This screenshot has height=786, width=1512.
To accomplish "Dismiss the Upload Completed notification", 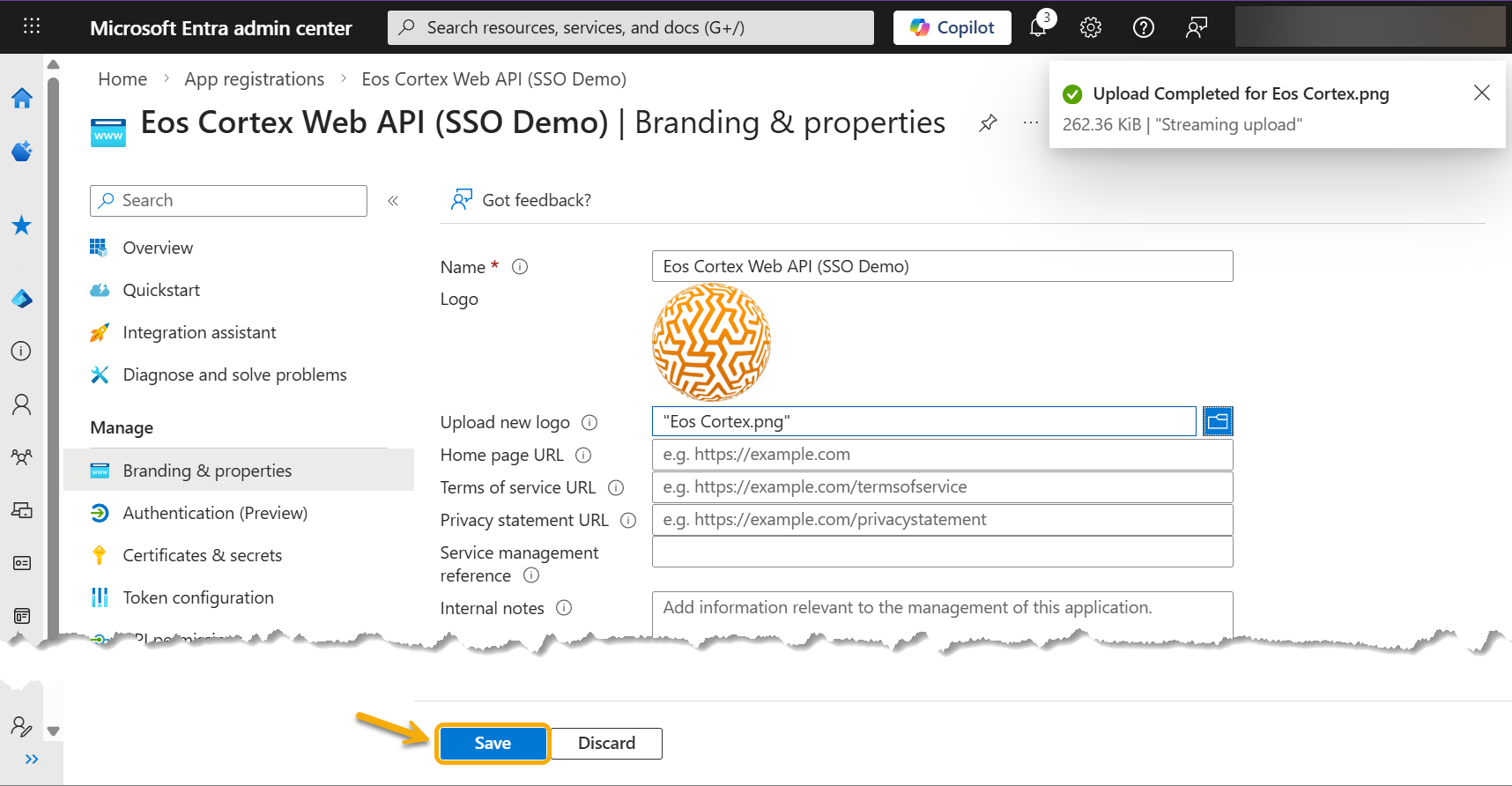I will [1482, 93].
